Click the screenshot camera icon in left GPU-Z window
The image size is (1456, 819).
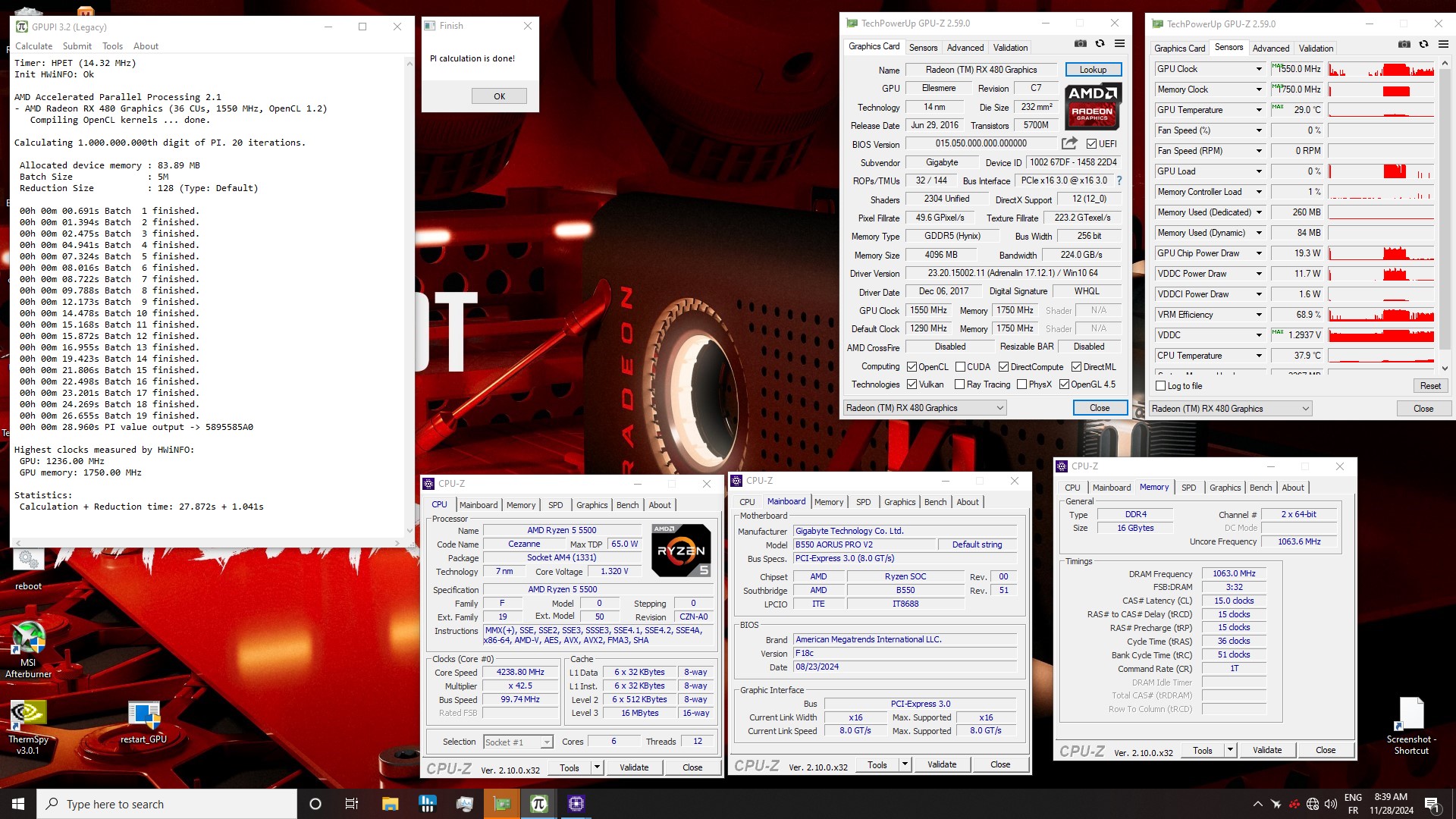pyautogui.click(x=1081, y=44)
